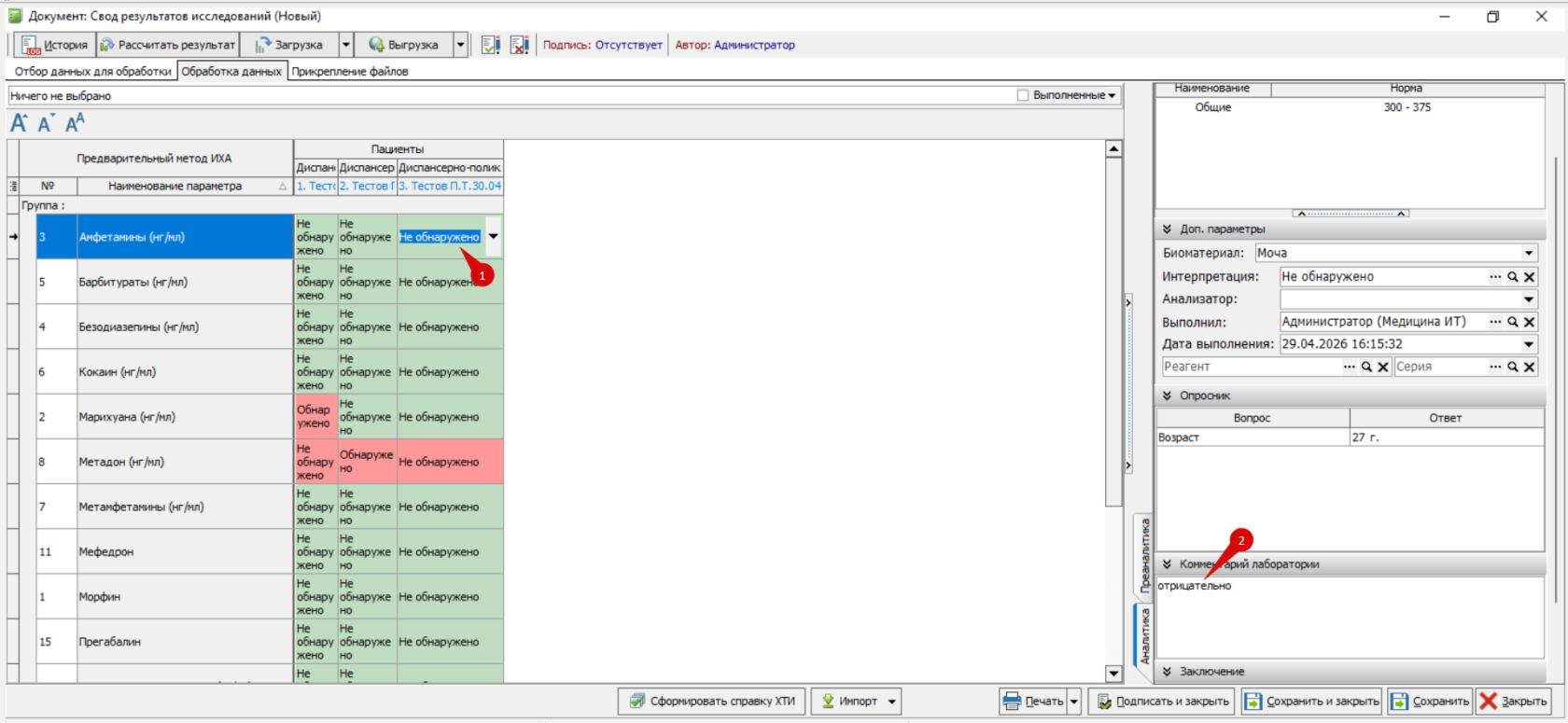Open Серия ellipsis selection button
This screenshot has height=723, width=1568.
point(1495,367)
